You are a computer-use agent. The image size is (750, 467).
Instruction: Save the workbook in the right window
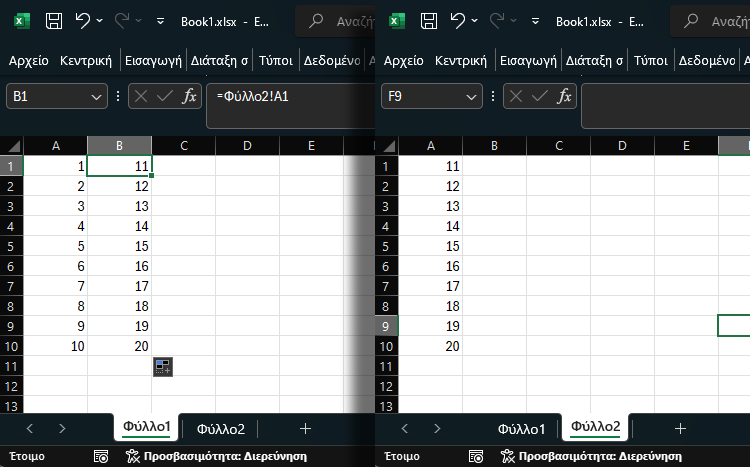tap(429, 21)
